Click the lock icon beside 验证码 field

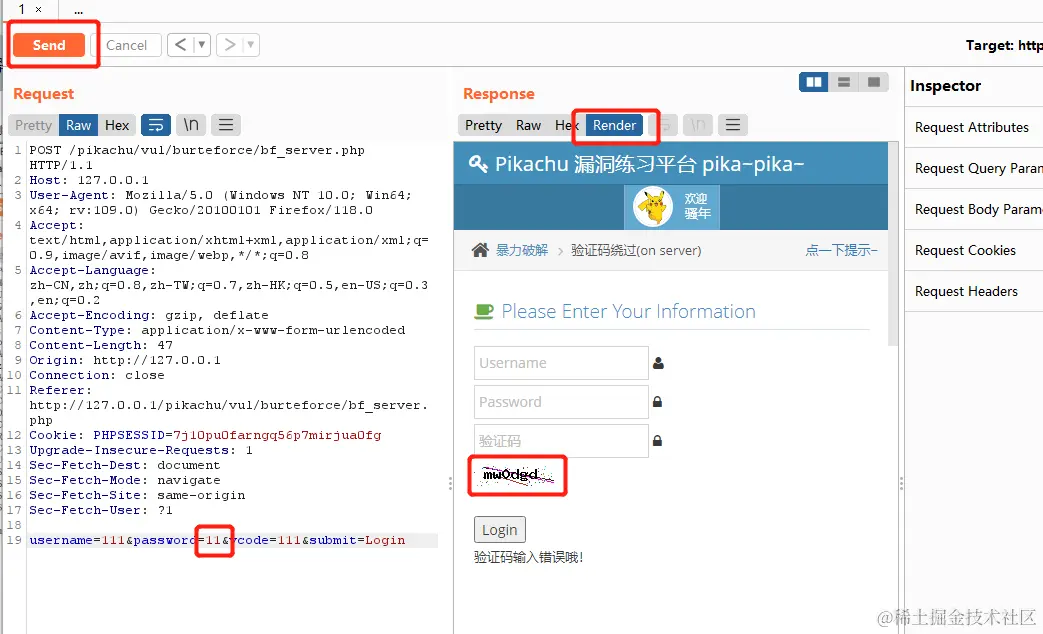(x=657, y=440)
